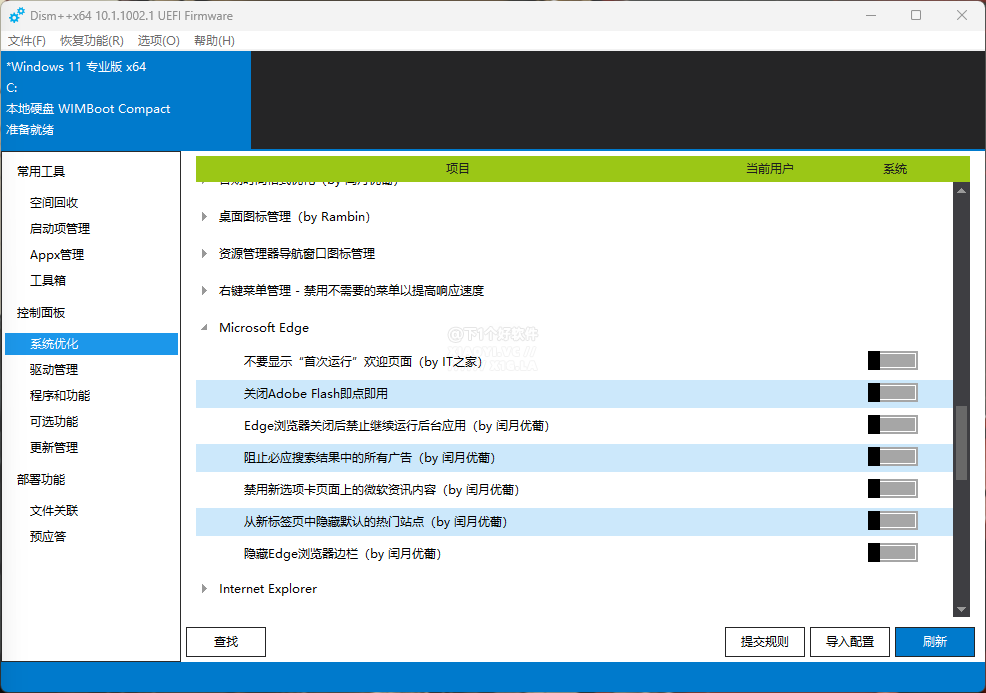Open 文件关联 in sidebar

[54, 511]
